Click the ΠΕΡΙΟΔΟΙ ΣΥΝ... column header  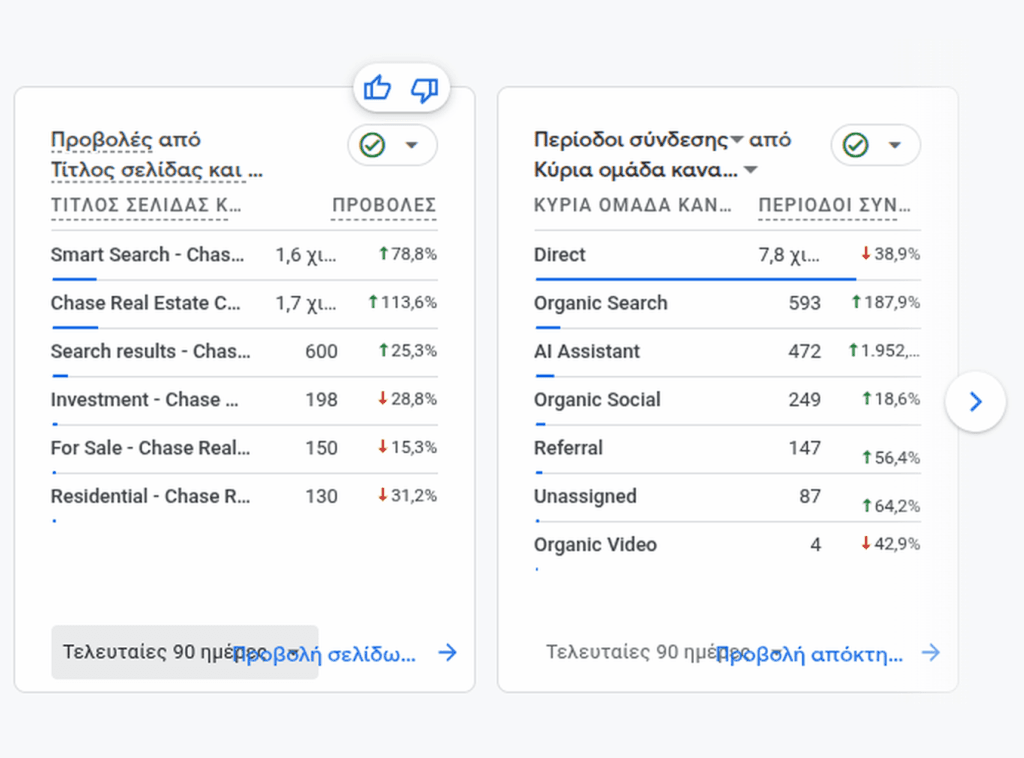tap(835, 206)
